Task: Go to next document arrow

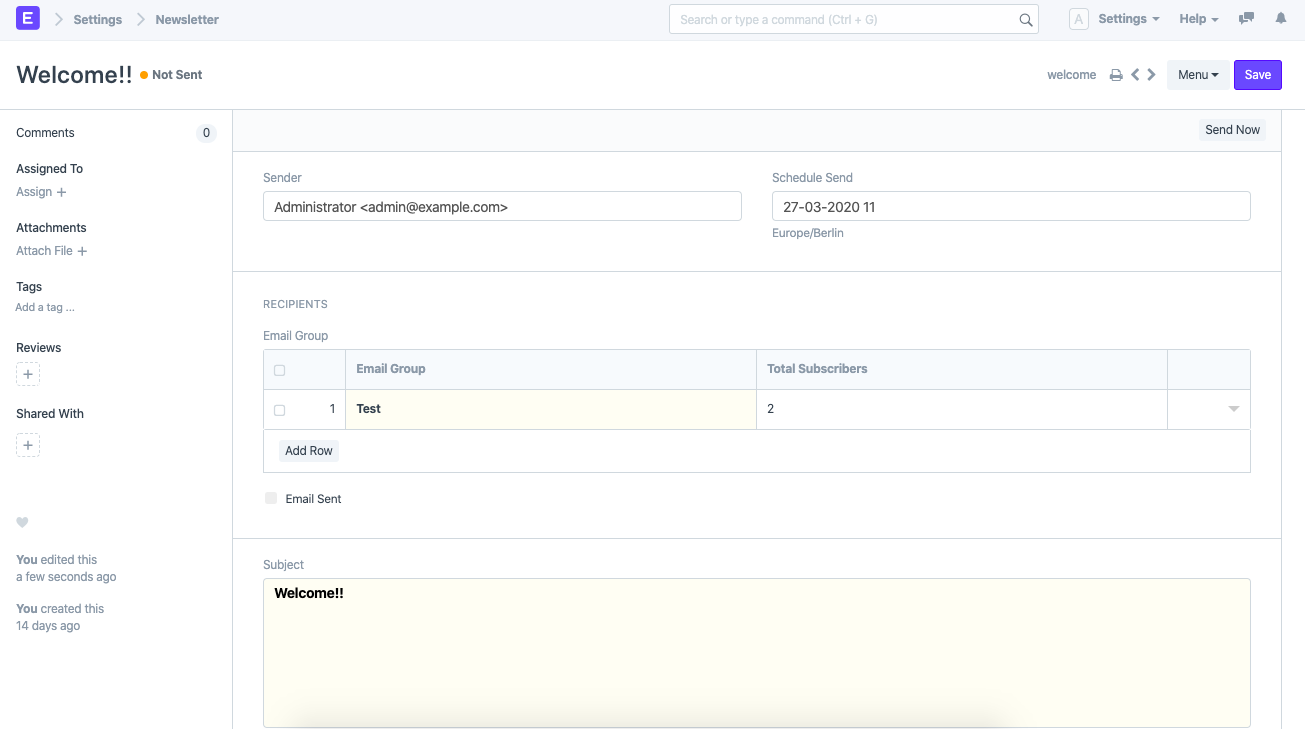Action: (1152, 75)
